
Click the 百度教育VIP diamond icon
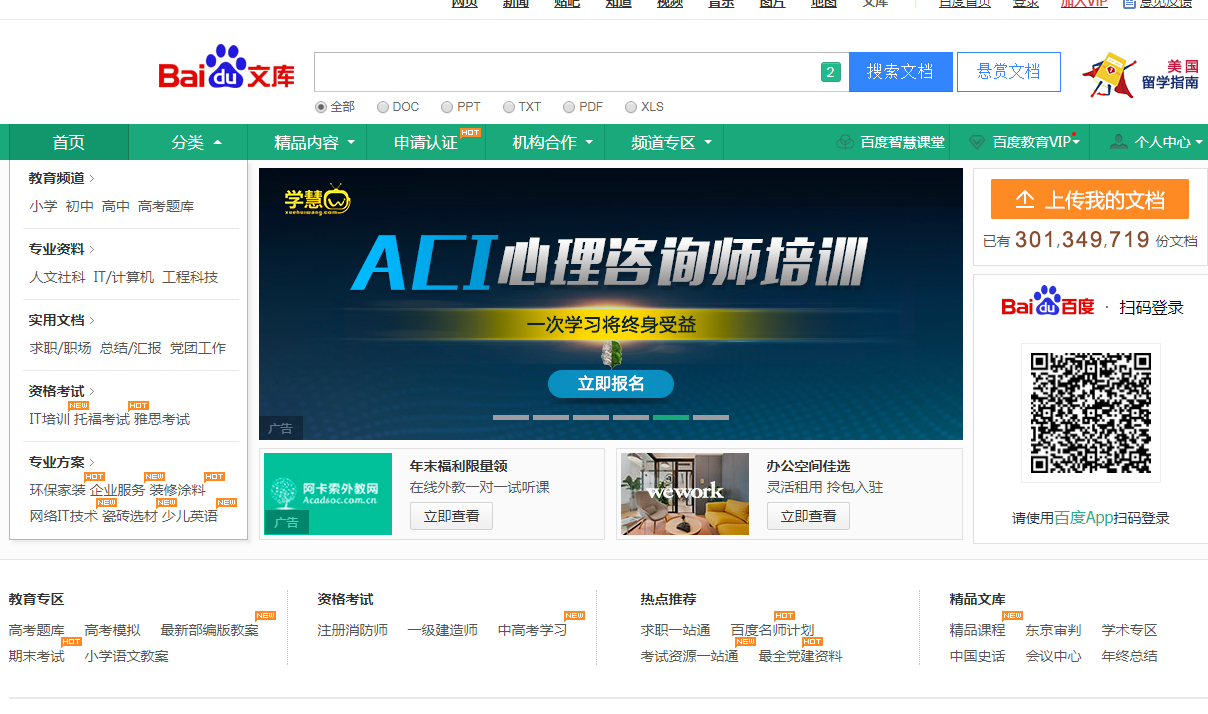point(977,142)
